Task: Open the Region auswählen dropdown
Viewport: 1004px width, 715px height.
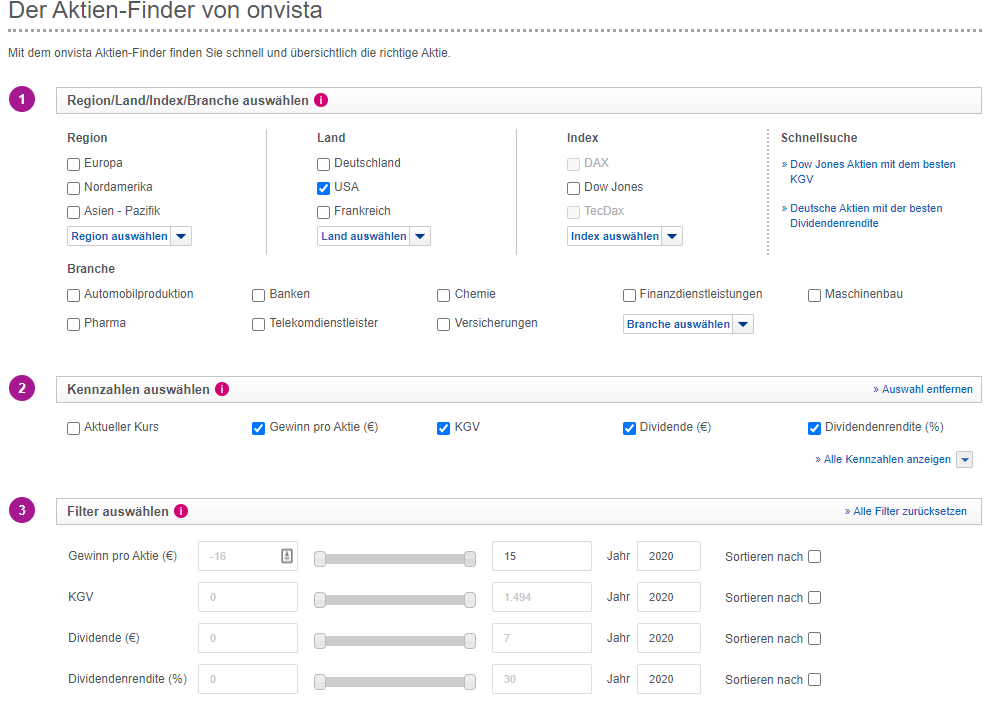Action: pyautogui.click(x=129, y=236)
